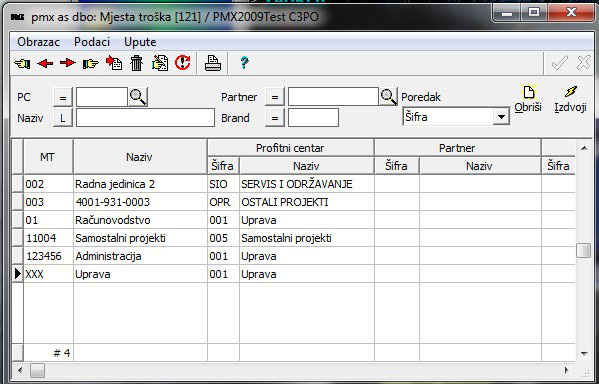Select cell '4001-931-0003'
599x384 pixels.
click(140, 202)
